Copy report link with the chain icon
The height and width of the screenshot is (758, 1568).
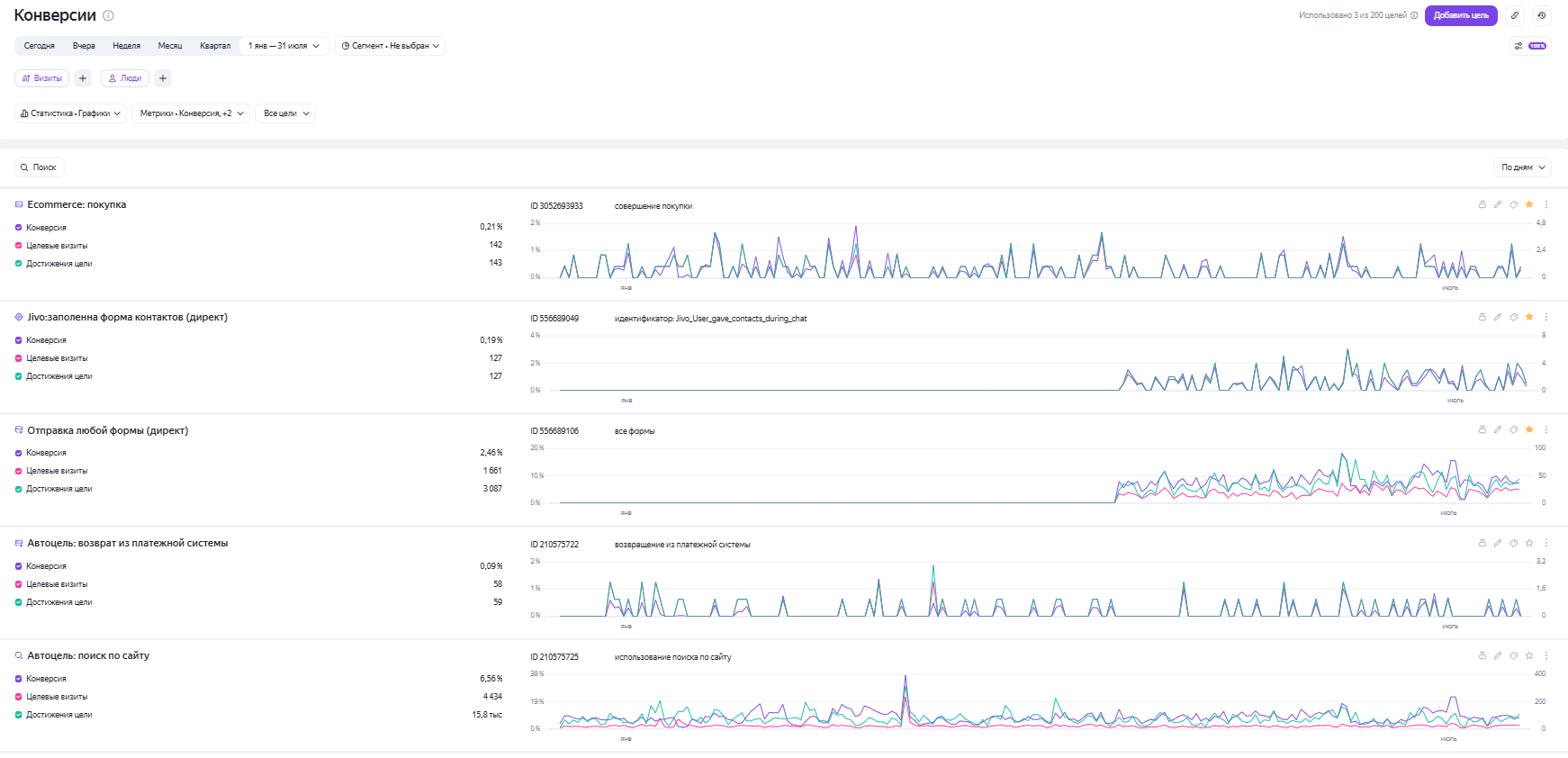(x=1515, y=15)
